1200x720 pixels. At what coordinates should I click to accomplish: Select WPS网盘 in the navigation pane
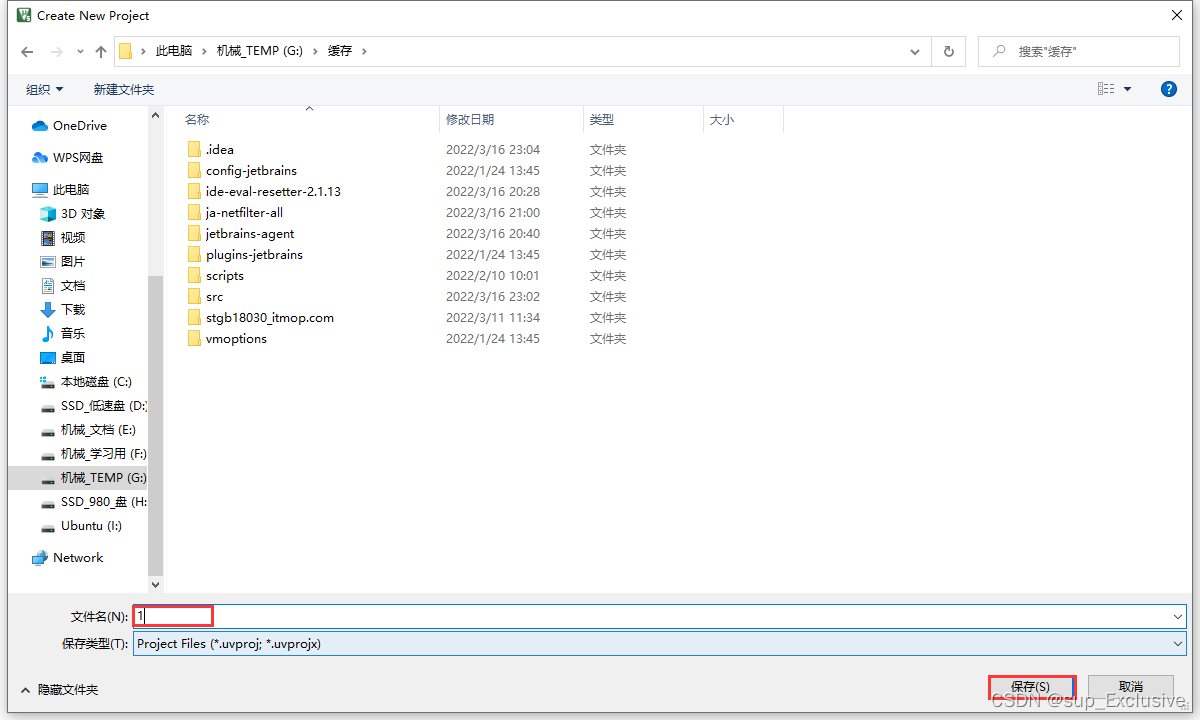point(68,157)
